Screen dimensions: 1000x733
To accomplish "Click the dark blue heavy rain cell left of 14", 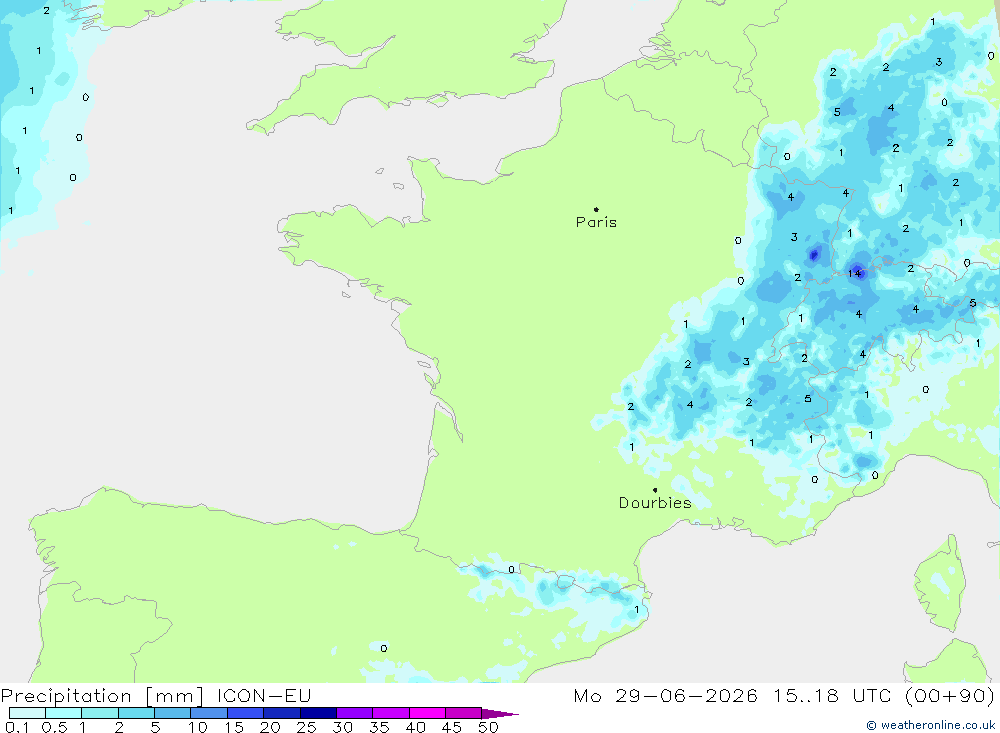I will (814, 255).
